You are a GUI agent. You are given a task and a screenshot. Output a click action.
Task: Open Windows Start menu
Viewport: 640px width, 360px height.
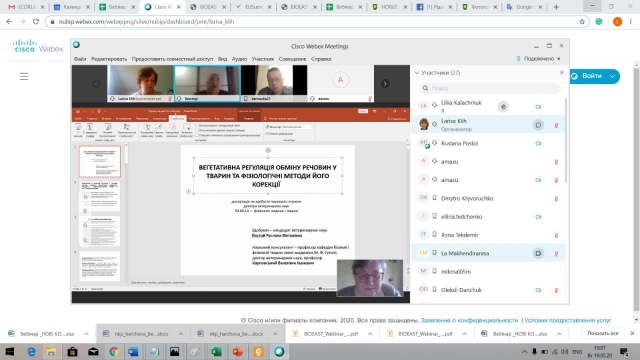coord(10,351)
